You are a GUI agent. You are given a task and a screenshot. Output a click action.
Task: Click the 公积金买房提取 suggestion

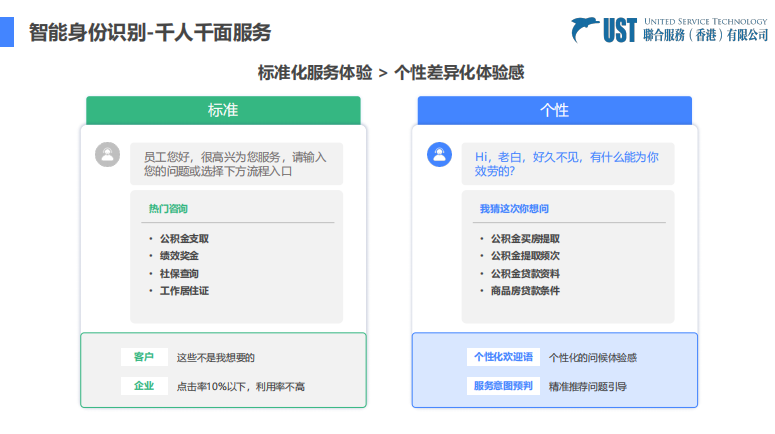click(x=525, y=239)
